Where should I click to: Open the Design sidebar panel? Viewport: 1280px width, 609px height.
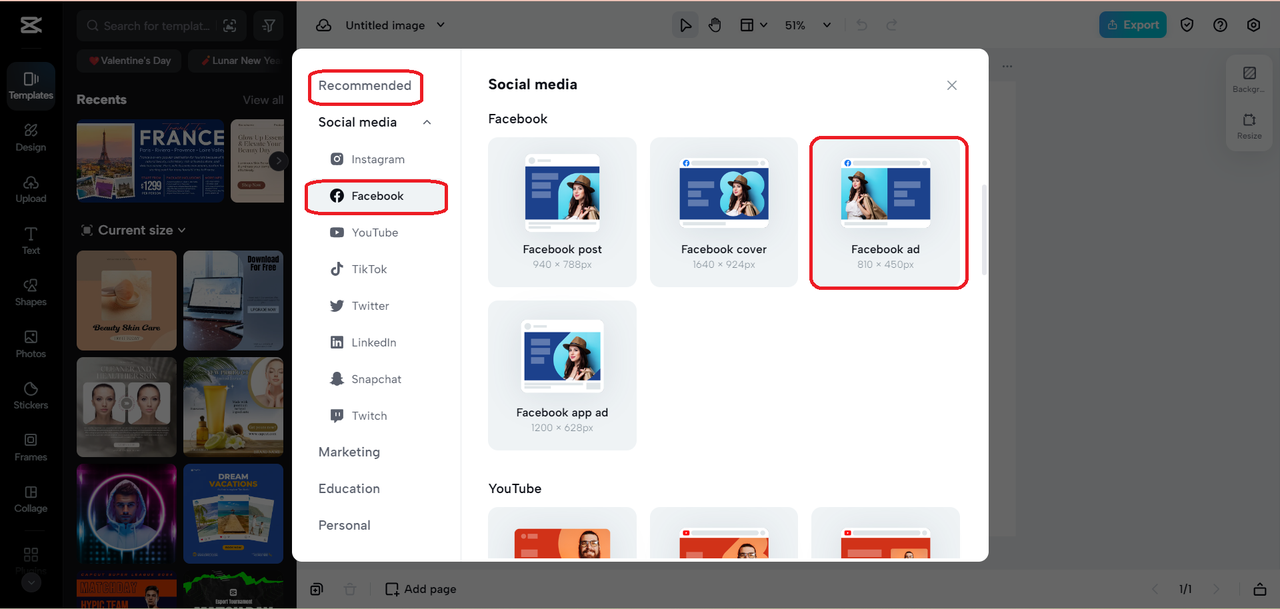click(x=31, y=137)
